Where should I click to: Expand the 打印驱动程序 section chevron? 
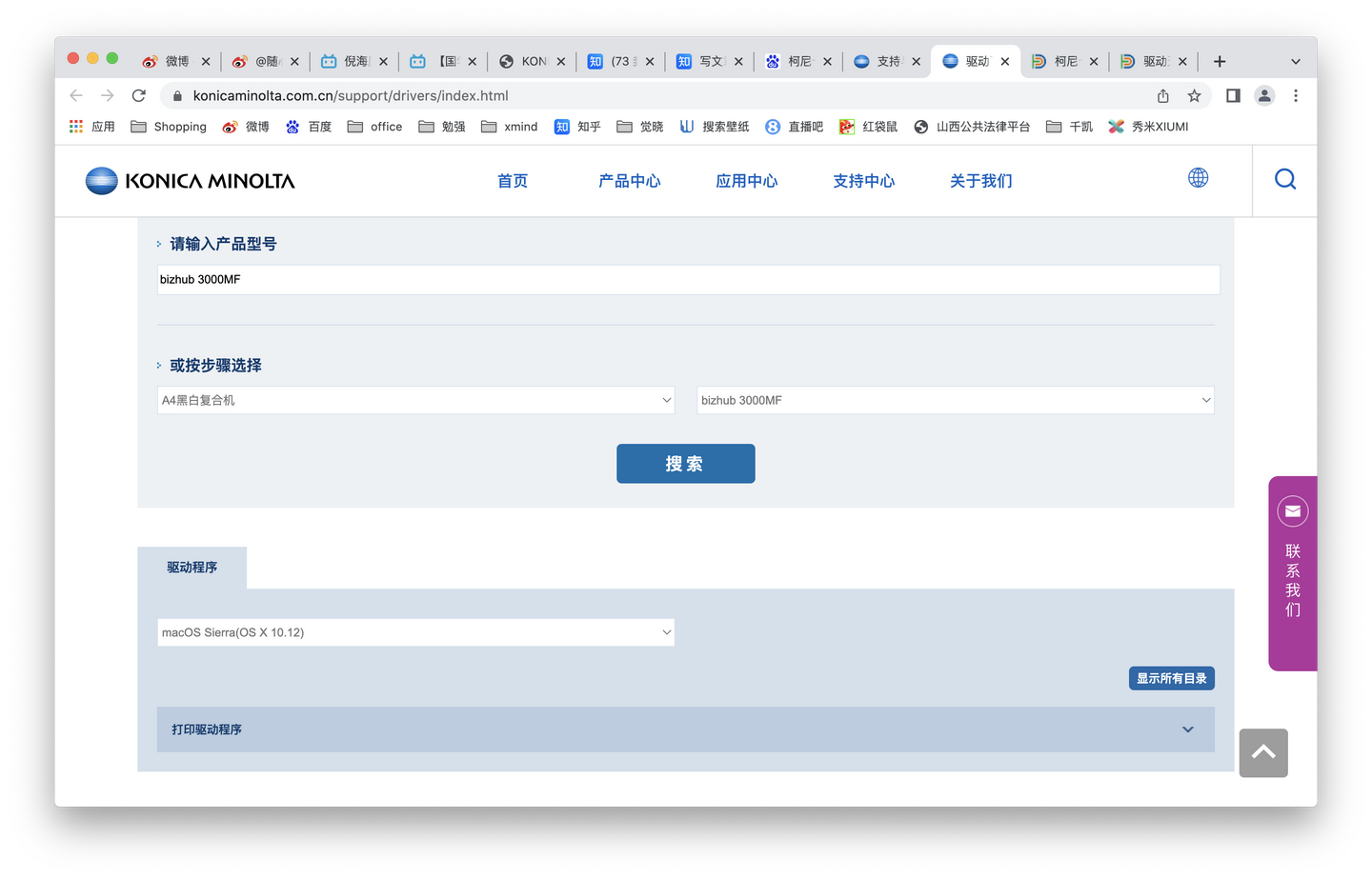[1187, 729]
